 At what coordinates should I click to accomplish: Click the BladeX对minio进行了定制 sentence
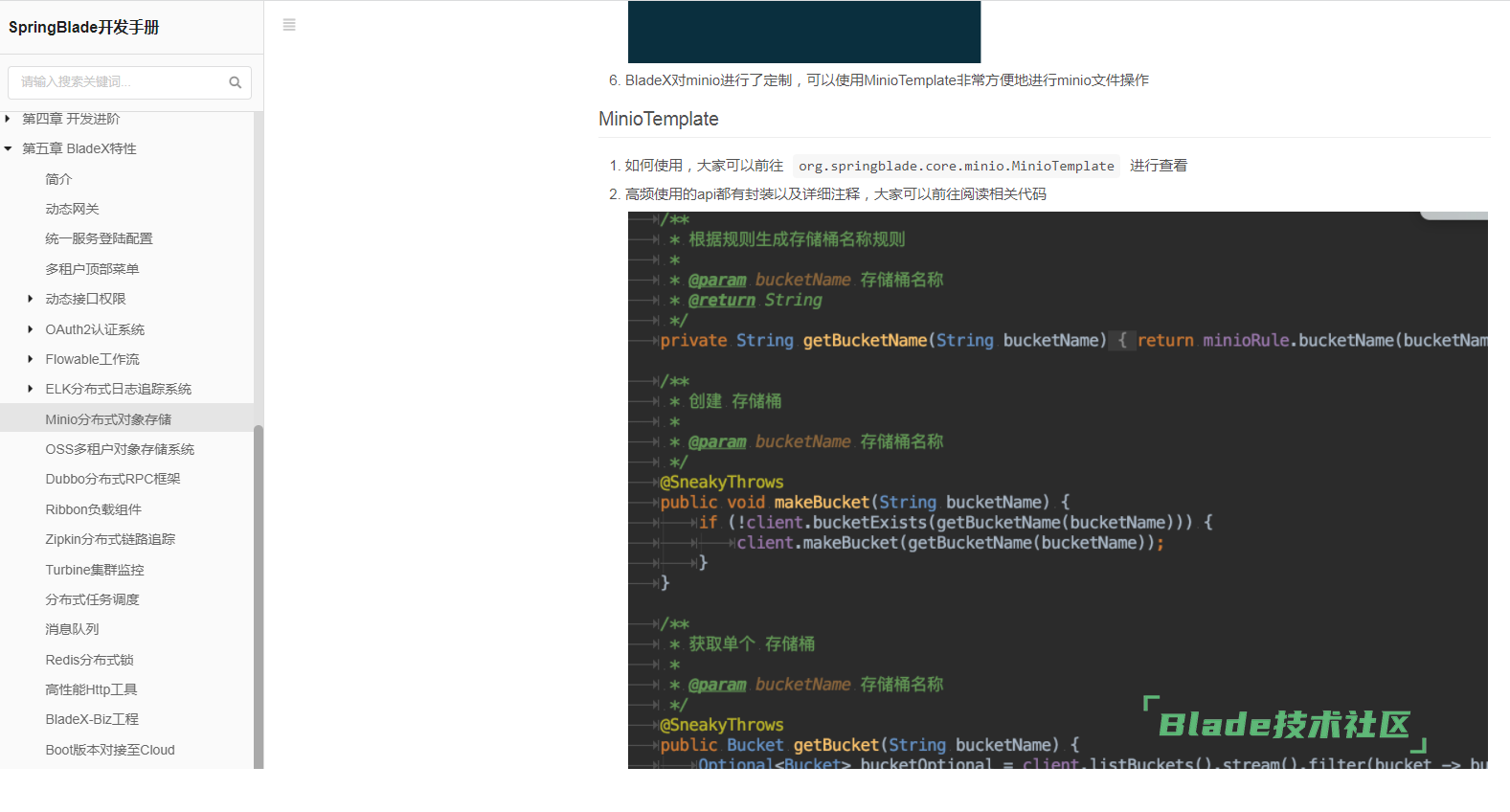coord(887,80)
